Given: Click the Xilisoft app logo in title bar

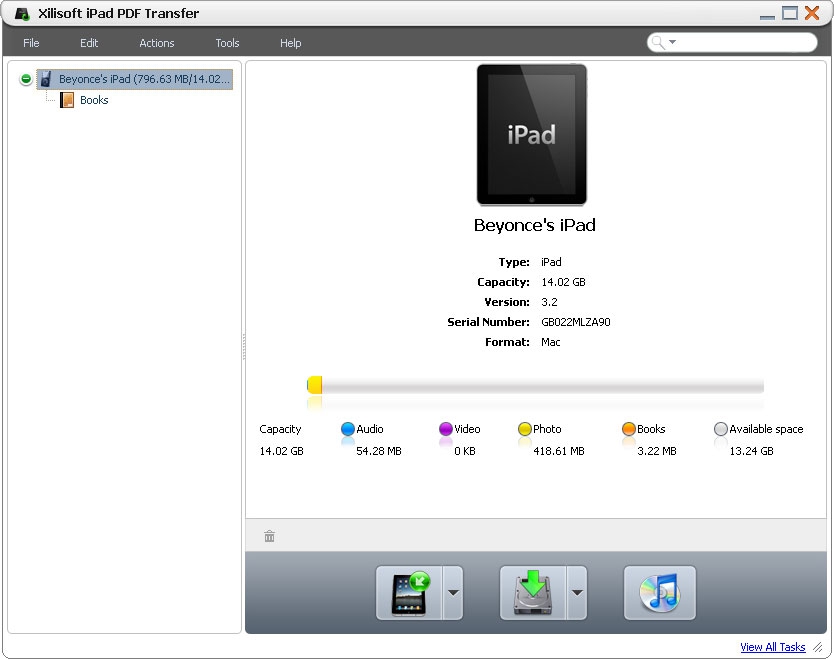Looking at the screenshot, I should tap(20, 14).
